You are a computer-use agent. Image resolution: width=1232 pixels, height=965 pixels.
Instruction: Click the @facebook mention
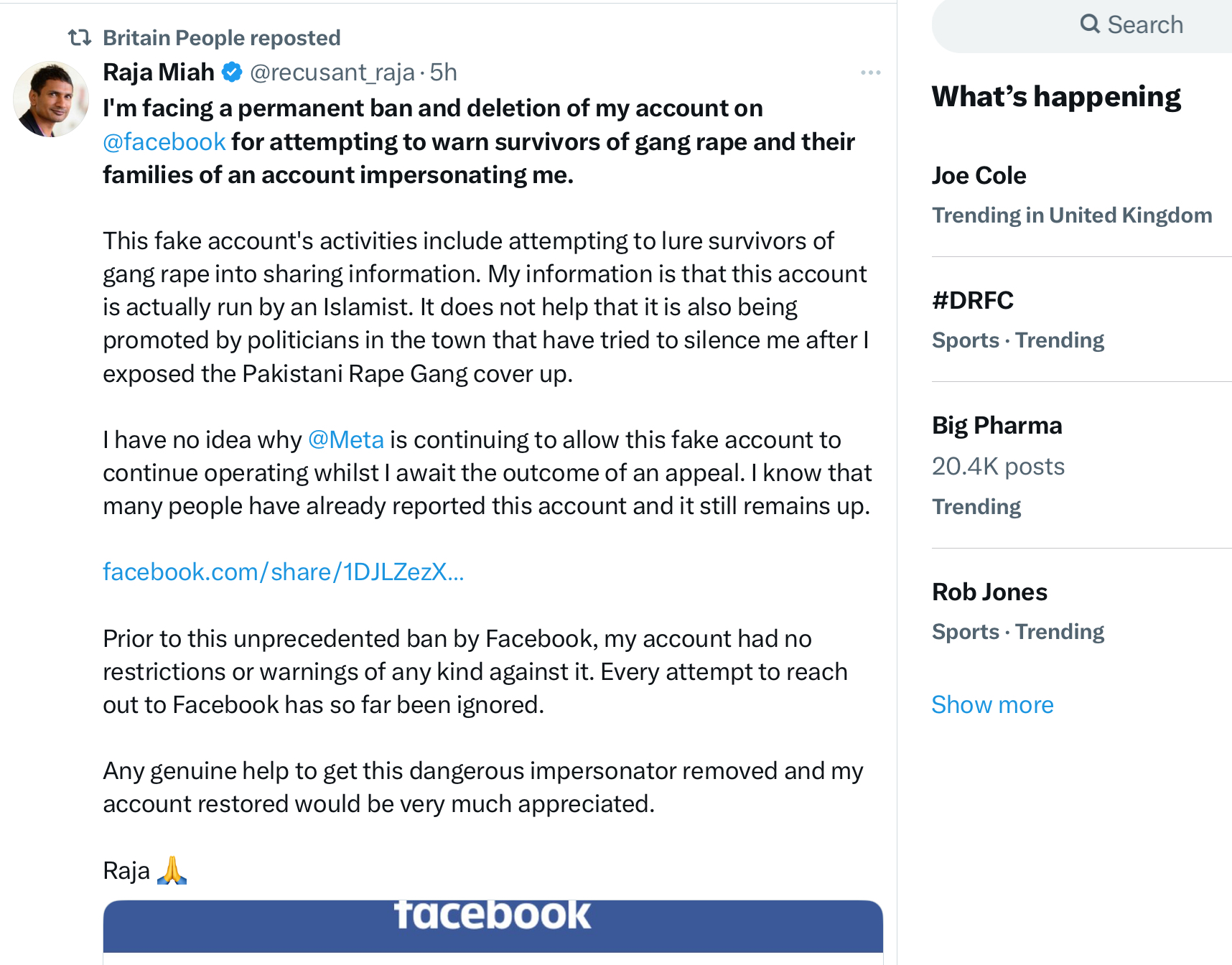[164, 142]
